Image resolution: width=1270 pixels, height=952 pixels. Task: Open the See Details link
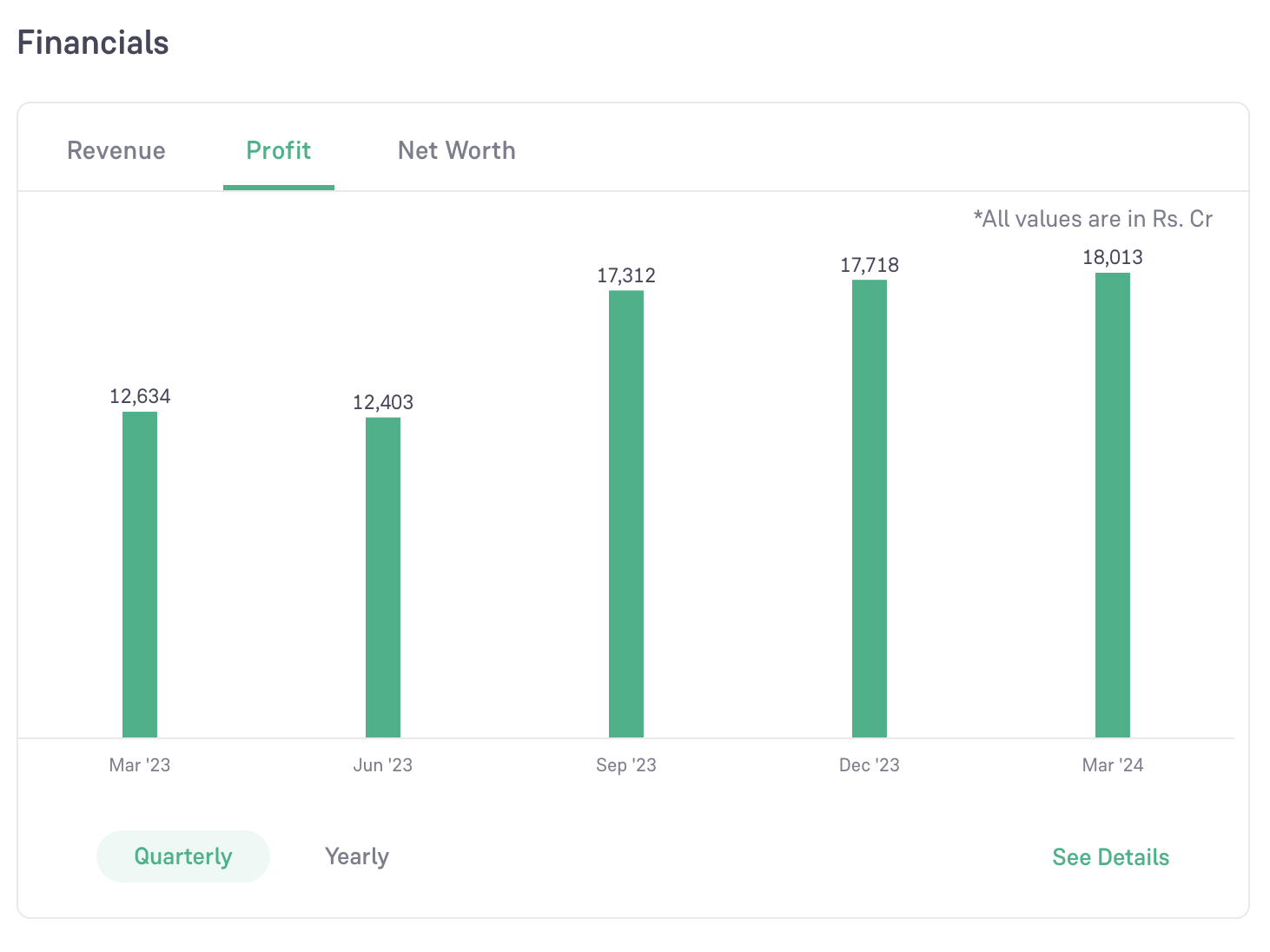[x=1111, y=857]
